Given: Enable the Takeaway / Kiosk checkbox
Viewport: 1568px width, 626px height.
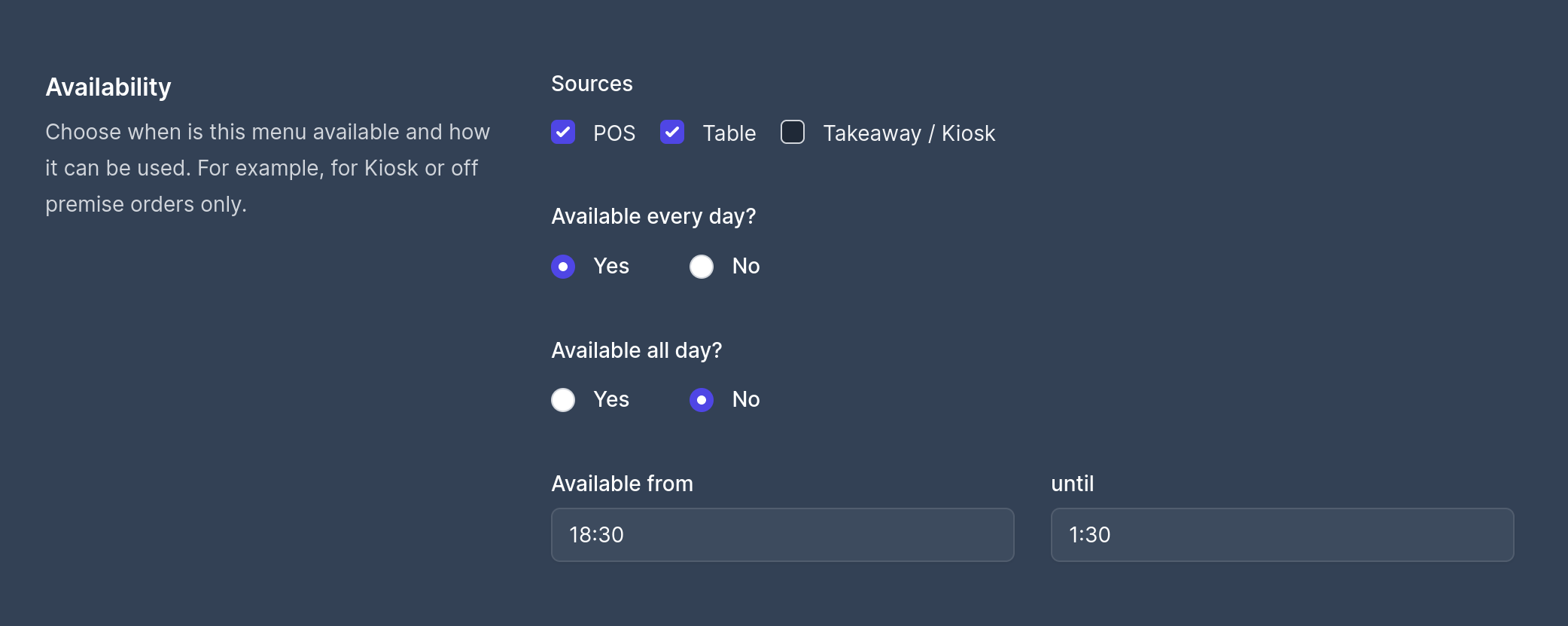Looking at the screenshot, I should pos(793,133).
